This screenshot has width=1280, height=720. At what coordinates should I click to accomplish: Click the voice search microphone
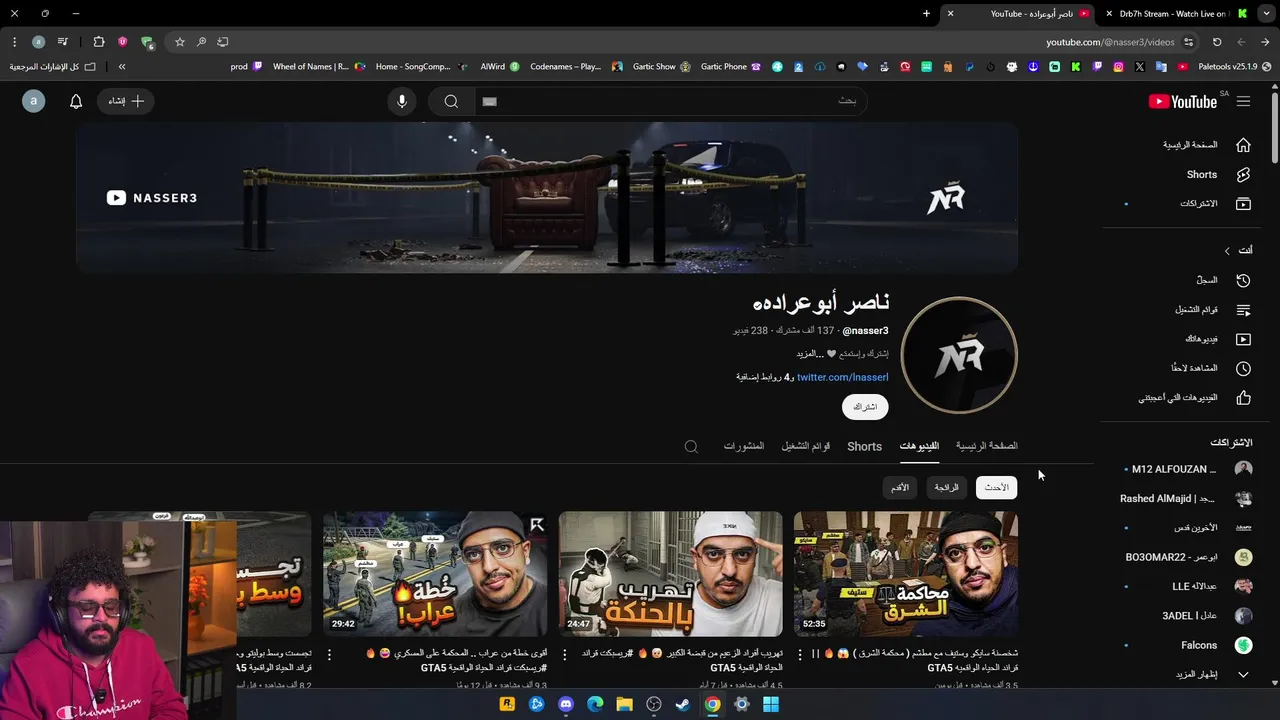point(402,101)
